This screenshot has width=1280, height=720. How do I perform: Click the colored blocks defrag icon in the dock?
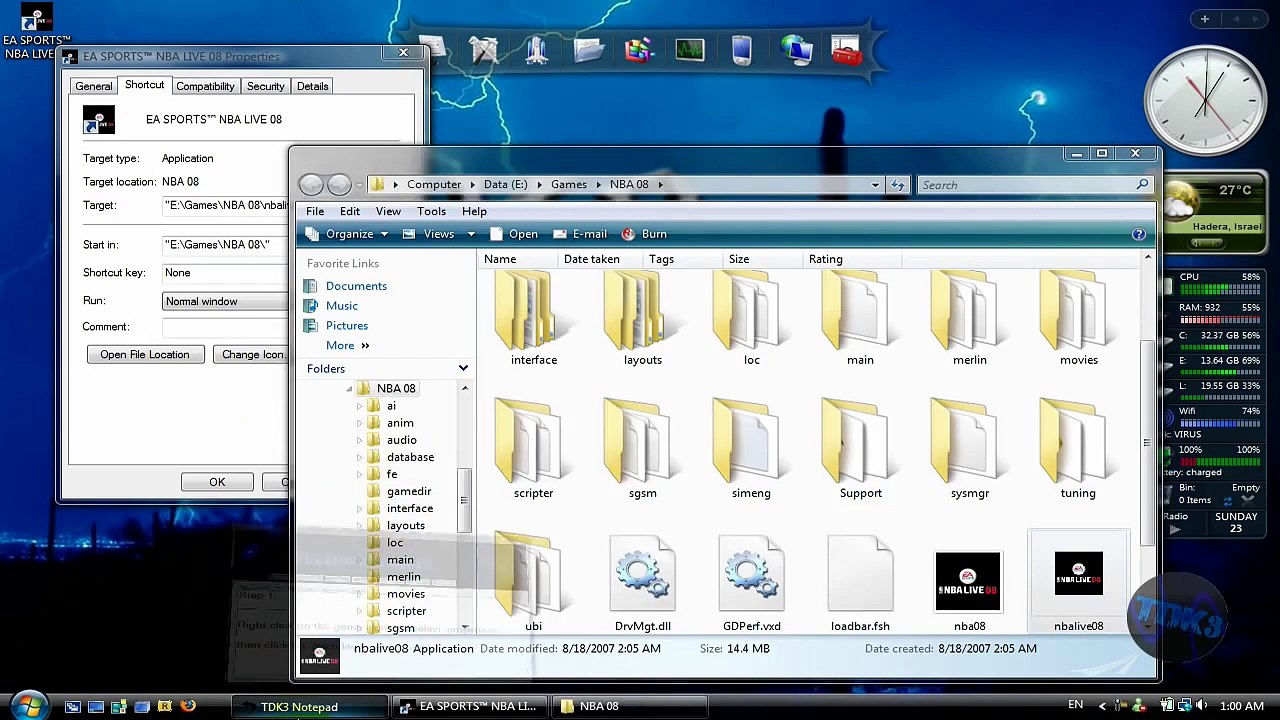[639, 49]
